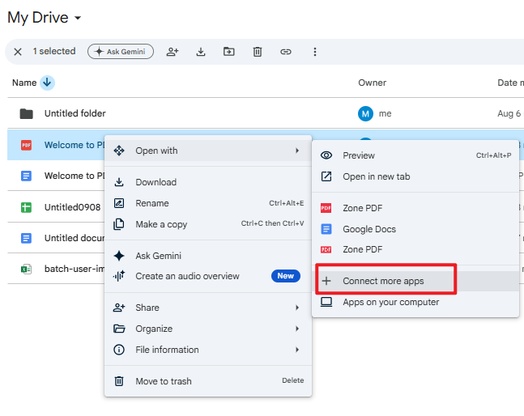The height and width of the screenshot is (416, 524).
Task: Click the Open in new tab icon
Action: [326, 176]
